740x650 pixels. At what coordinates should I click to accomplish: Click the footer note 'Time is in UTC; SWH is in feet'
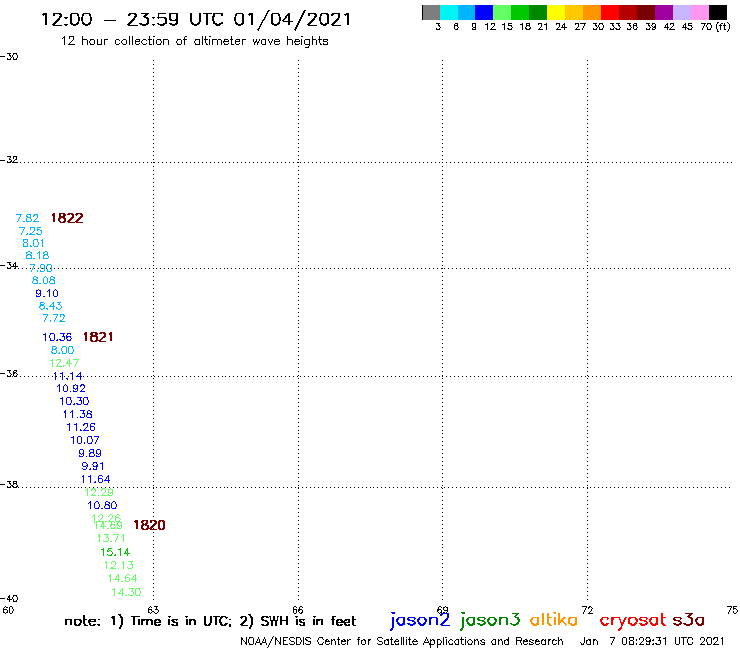tap(210, 621)
